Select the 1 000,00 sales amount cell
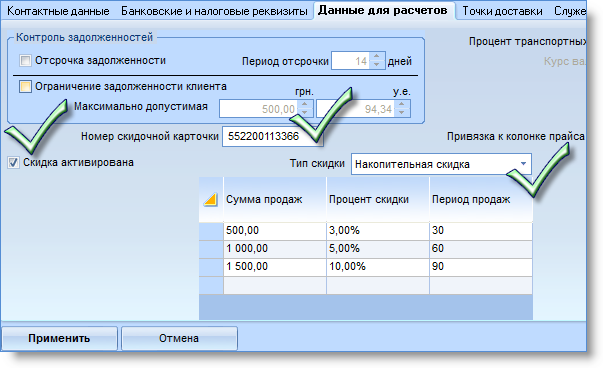 point(275,249)
